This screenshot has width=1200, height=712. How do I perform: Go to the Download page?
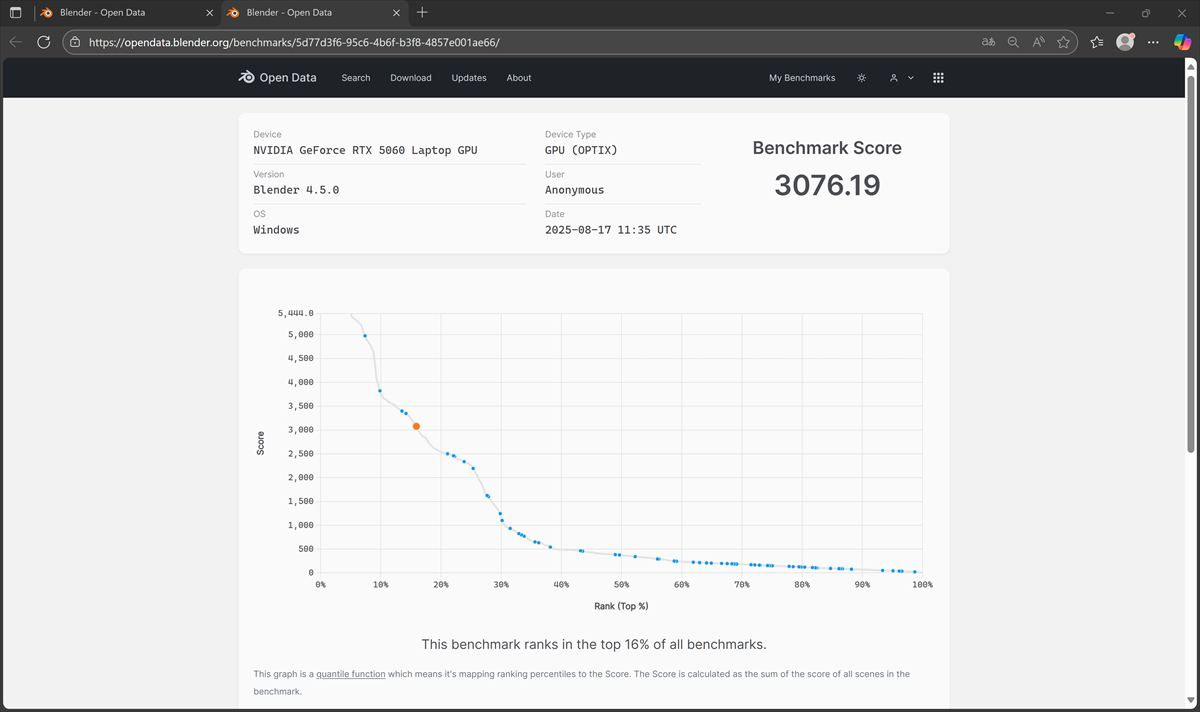pyautogui.click(x=411, y=78)
